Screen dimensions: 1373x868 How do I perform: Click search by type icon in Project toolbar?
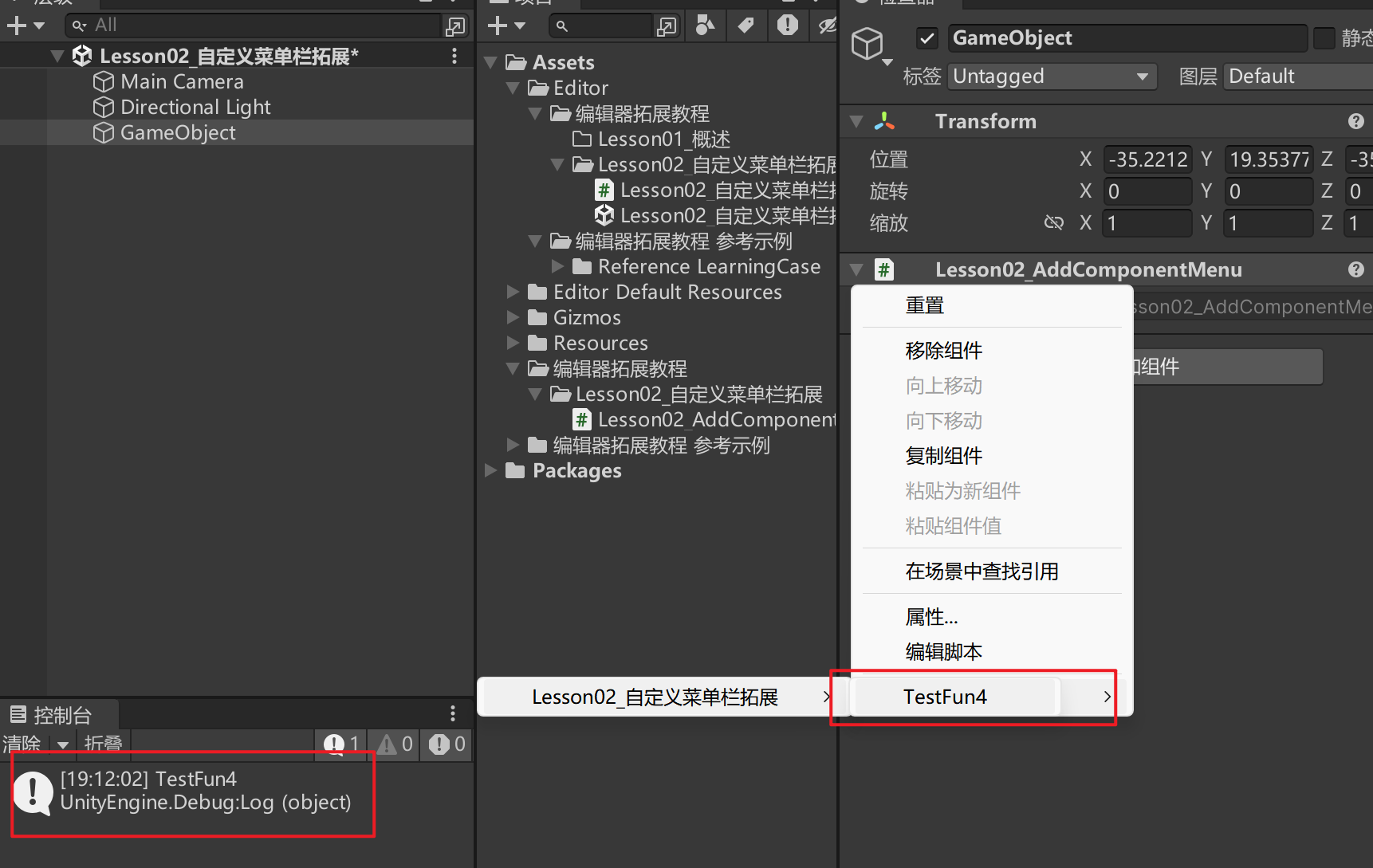pyautogui.click(x=705, y=26)
